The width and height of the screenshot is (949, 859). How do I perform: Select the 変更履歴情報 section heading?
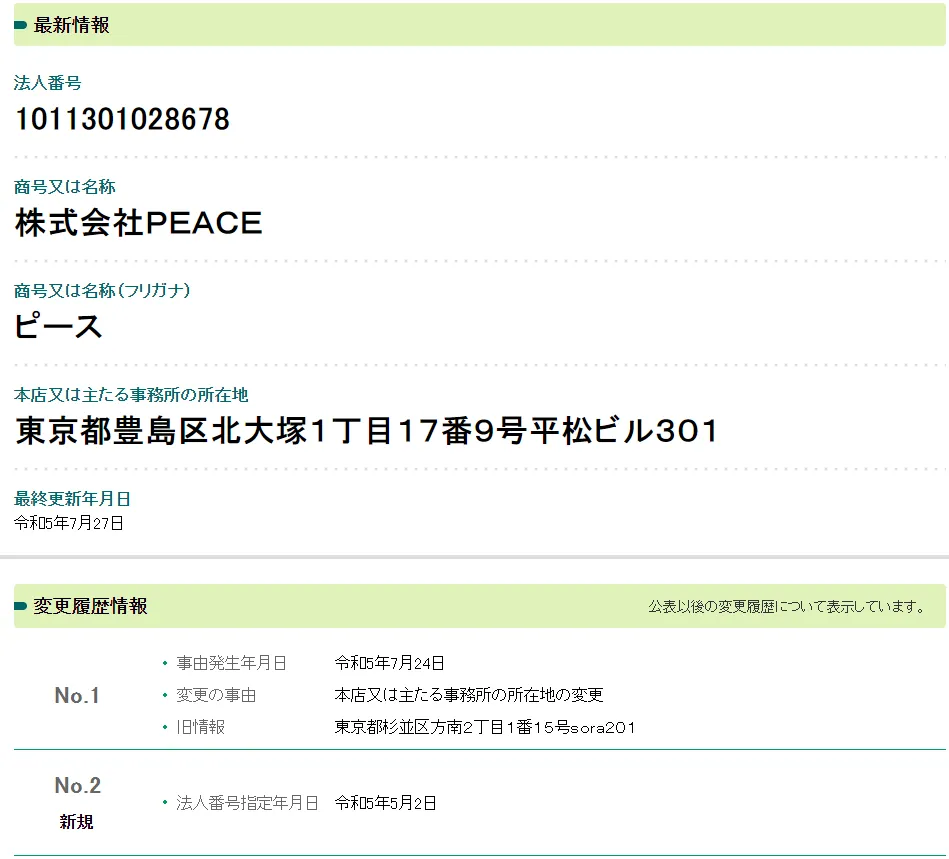point(90,606)
